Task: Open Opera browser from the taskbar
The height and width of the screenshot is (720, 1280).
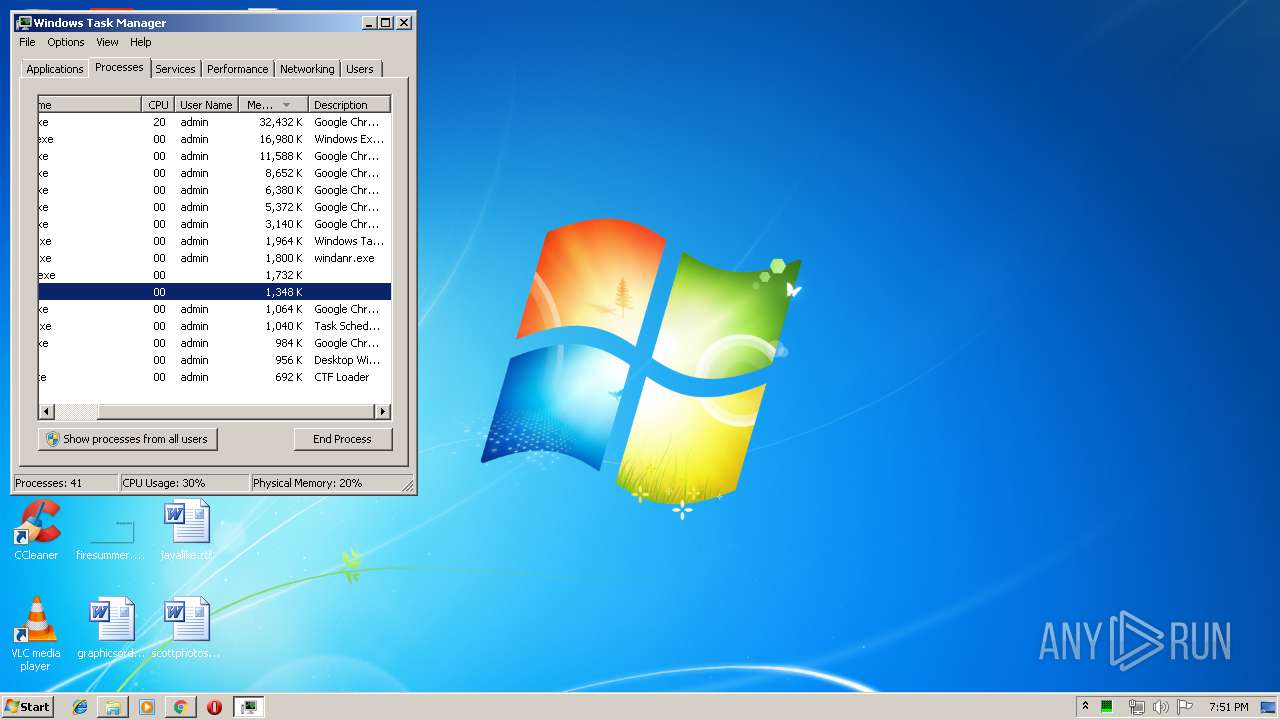Action: click(x=214, y=707)
